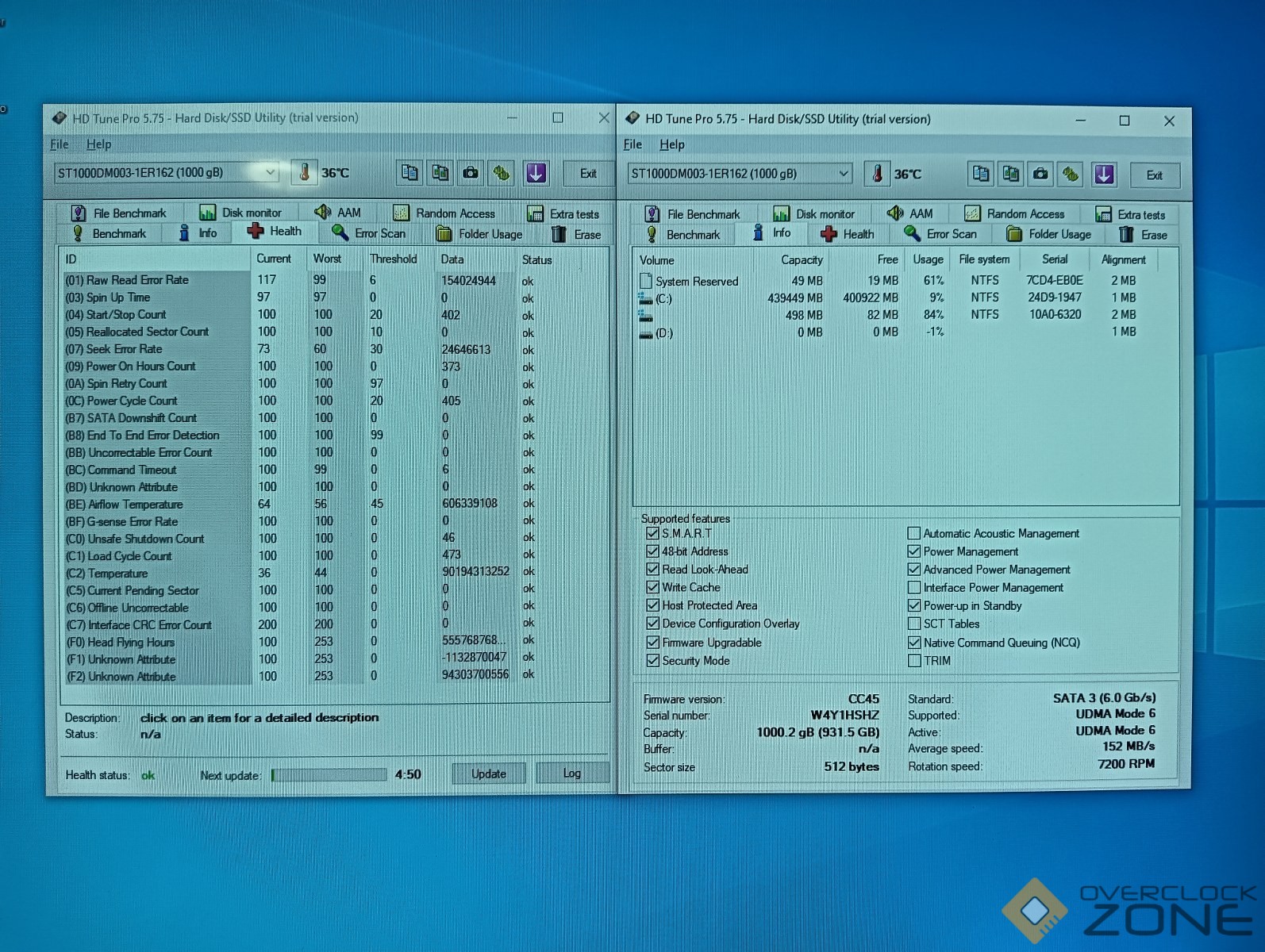Toggle the SCT Tables checkbox
The width and height of the screenshot is (1265, 952).
pos(914,624)
